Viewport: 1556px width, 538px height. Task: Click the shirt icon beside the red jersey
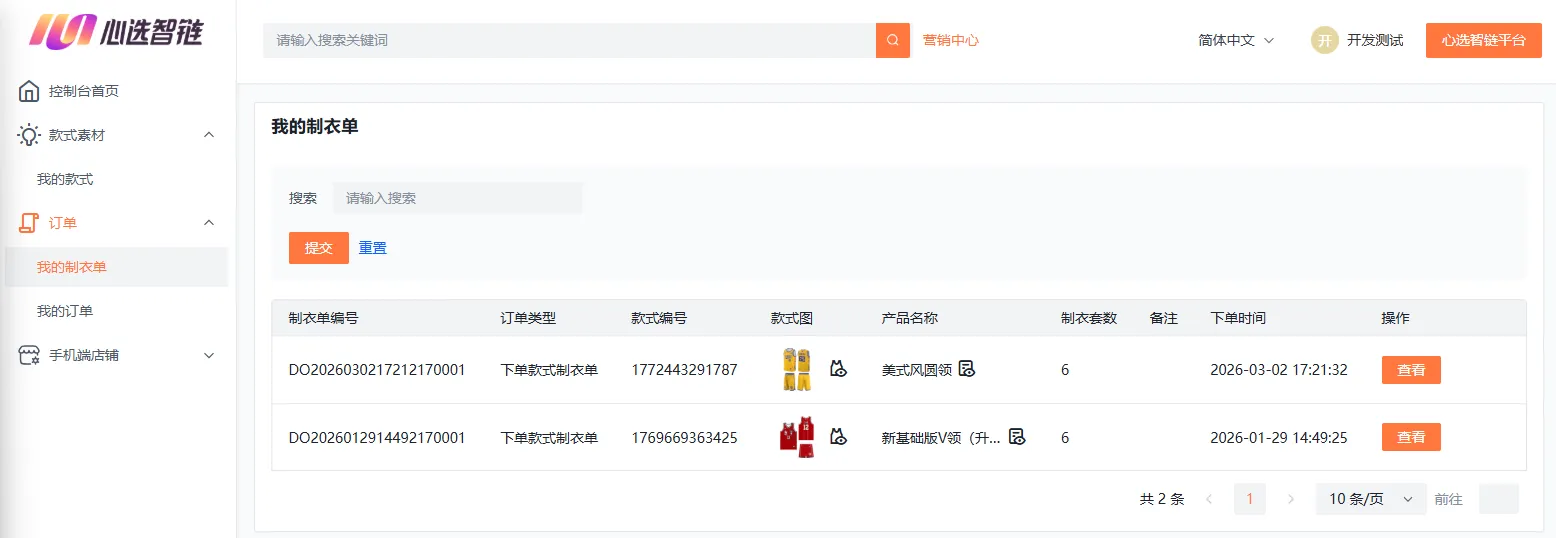tap(838, 437)
